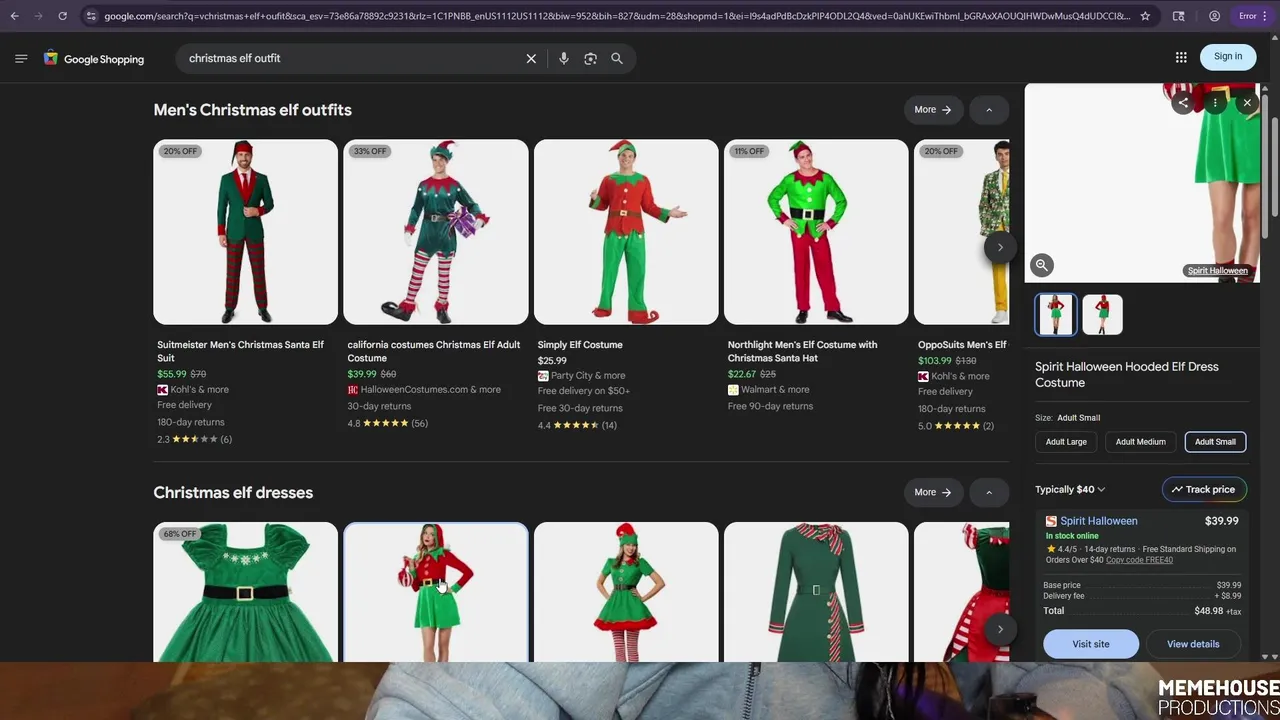
Task: Share the product from detail panel
Action: tap(1183, 103)
